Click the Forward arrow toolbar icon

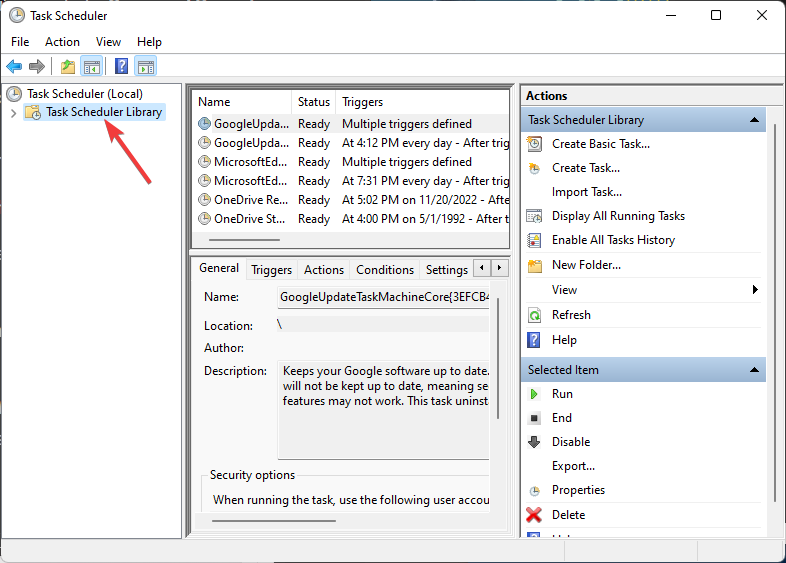click(37, 66)
